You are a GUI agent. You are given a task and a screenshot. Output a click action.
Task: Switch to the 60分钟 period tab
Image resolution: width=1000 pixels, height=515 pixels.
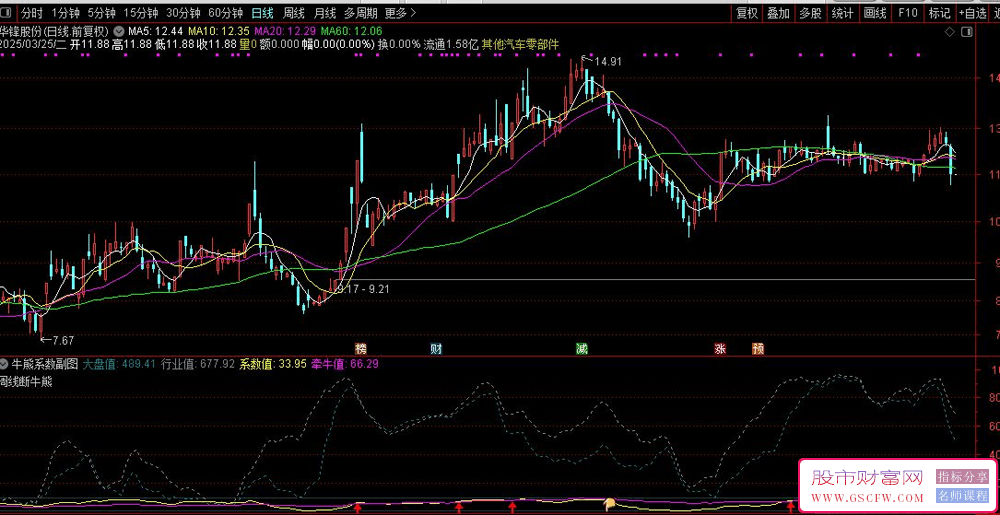[225, 13]
